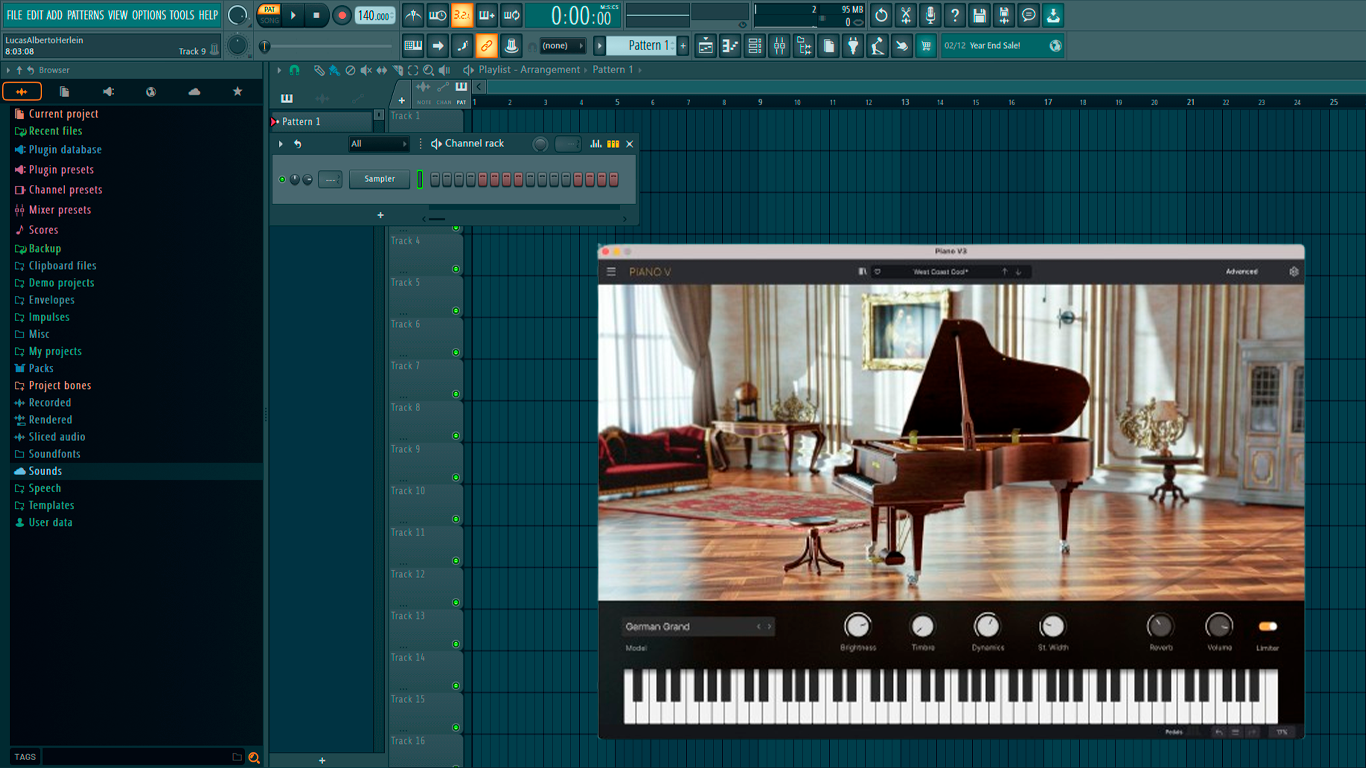
Task: Mute the Sampler channel via green LED
Action: 282,180
